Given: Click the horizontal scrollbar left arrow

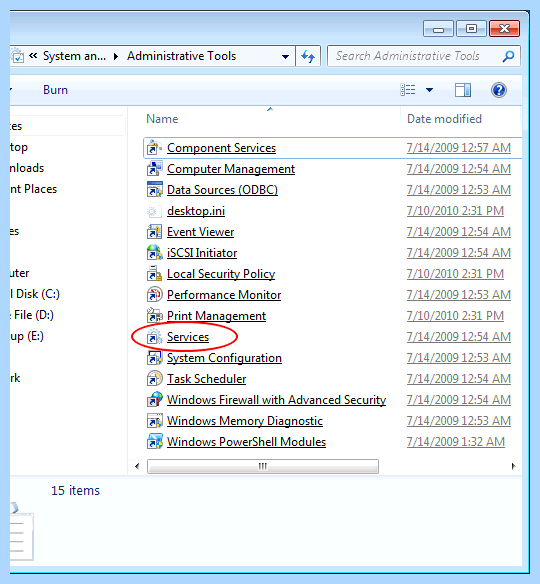Looking at the screenshot, I should (137, 466).
